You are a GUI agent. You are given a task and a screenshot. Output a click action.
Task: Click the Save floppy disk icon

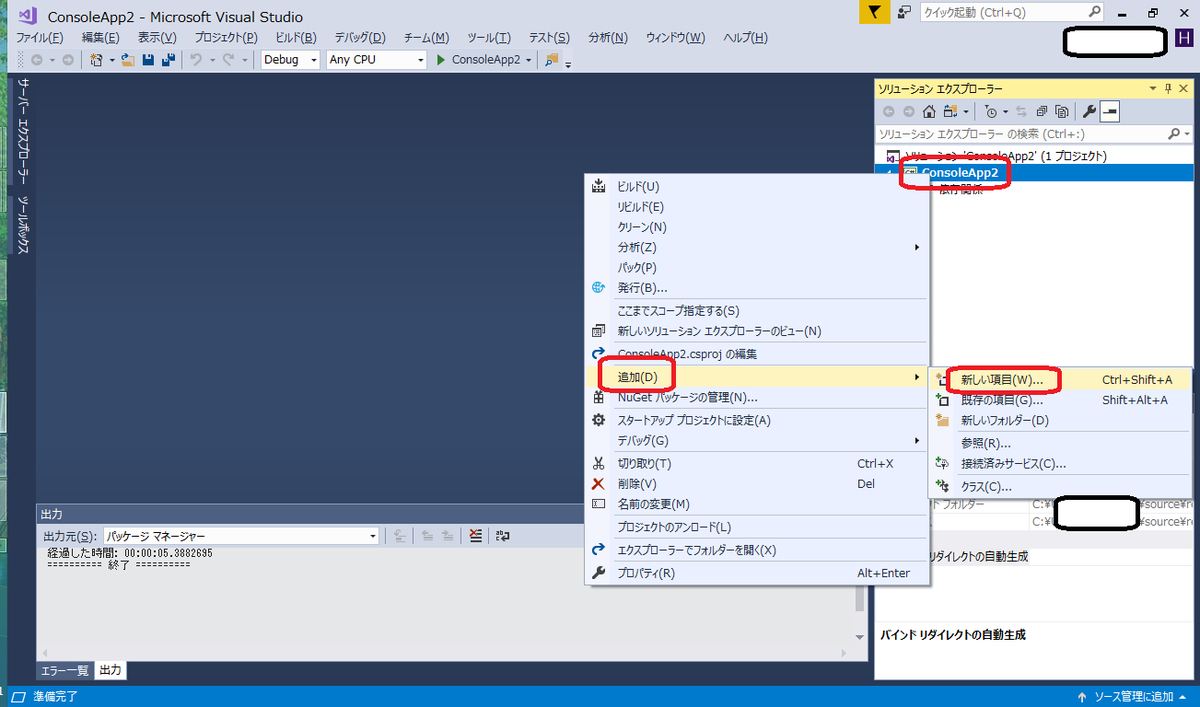(x=148, y=60)
